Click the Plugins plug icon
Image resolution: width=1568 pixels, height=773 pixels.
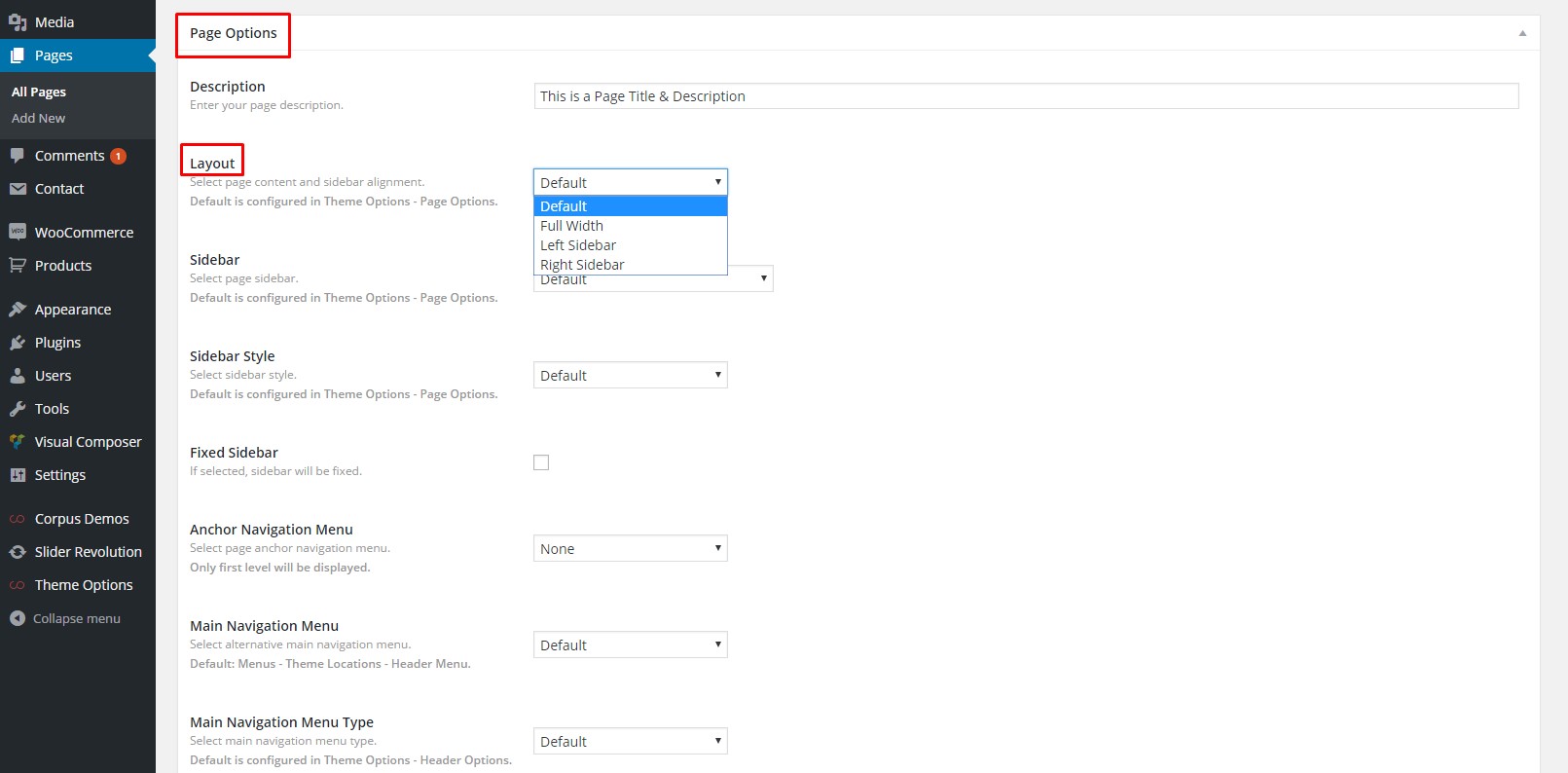[18, 343]
